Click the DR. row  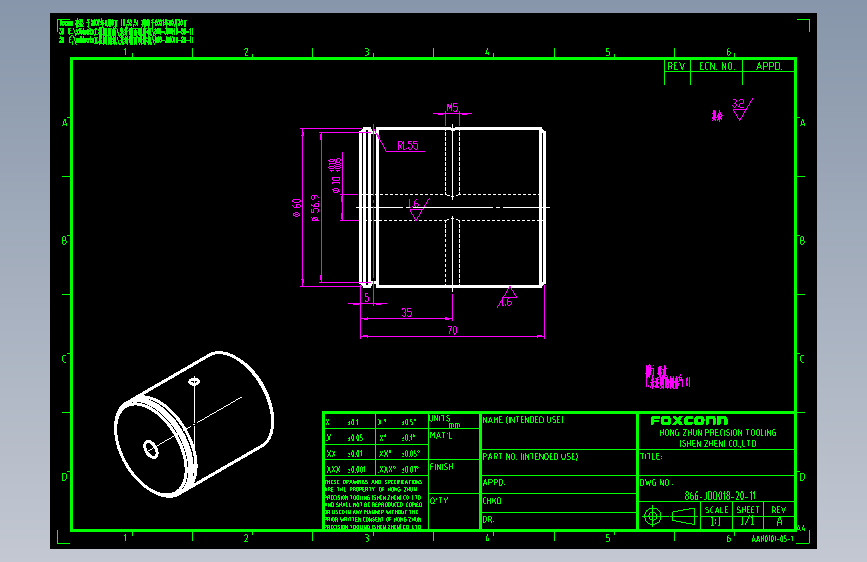(x=558, y=521)
